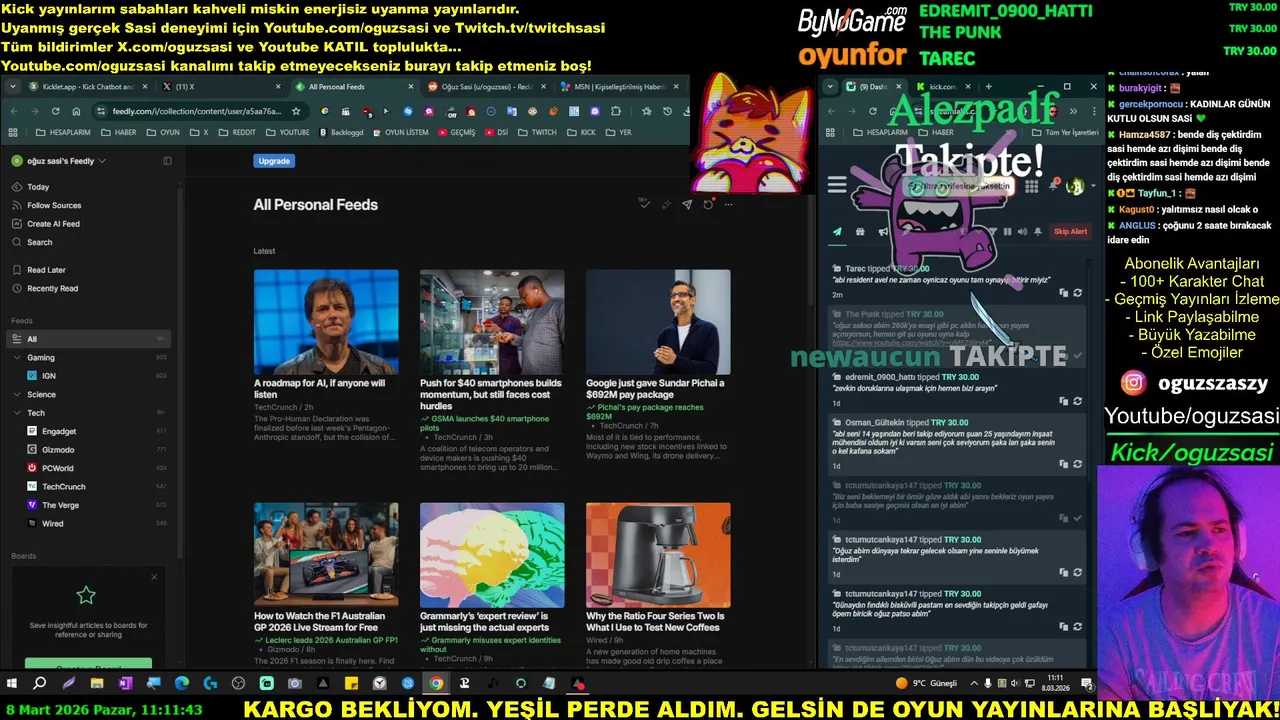
Task: Open Chrome from the taskbar
Action: click(436, 684)
